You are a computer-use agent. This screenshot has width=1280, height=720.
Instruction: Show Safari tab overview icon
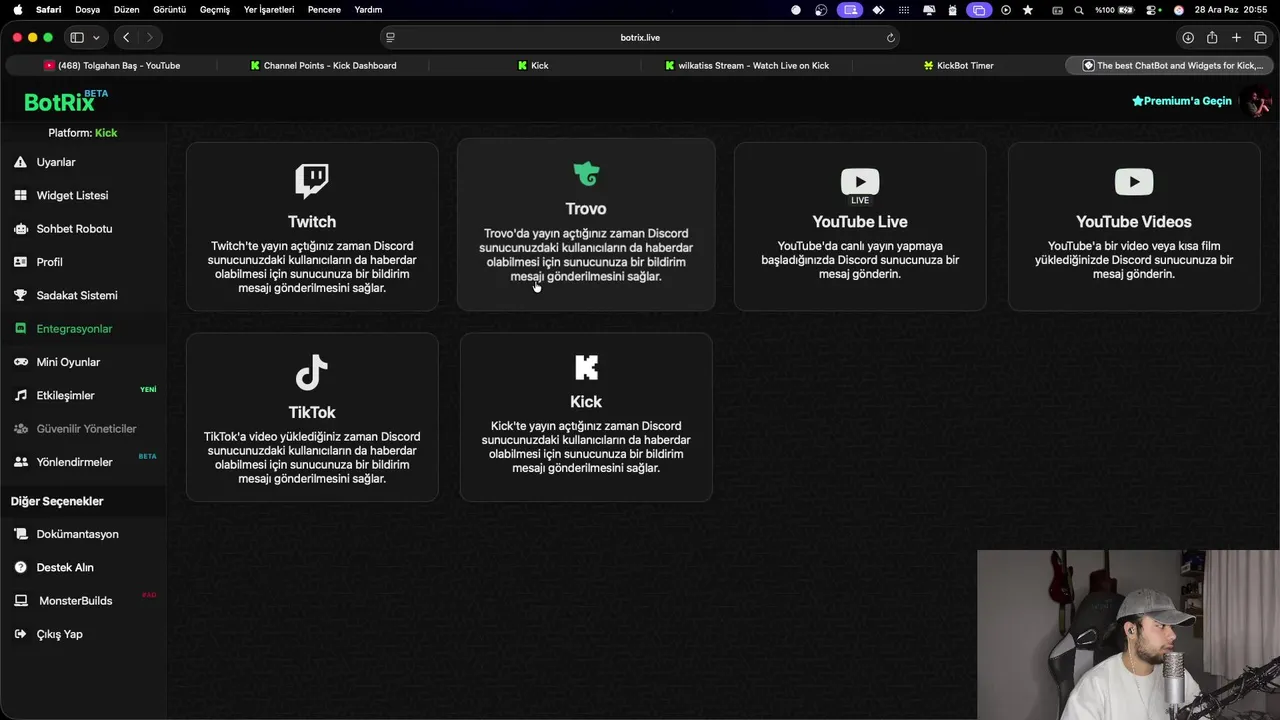(1260, 37)
